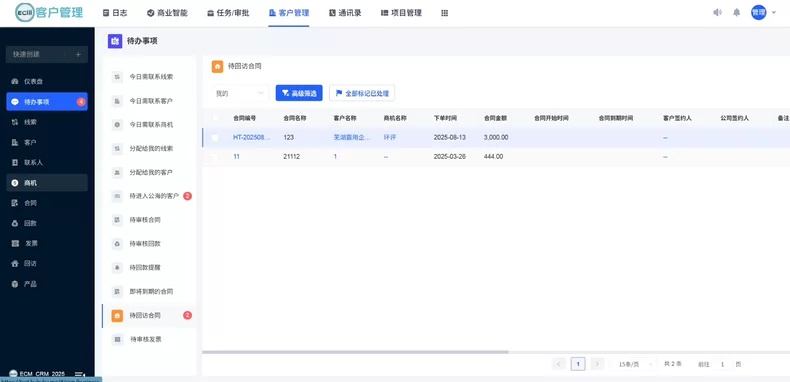The height and width of the screenshot is (382, 790).
Task: Open the 15条/页 page size dropdown
Action: [633, 364]
